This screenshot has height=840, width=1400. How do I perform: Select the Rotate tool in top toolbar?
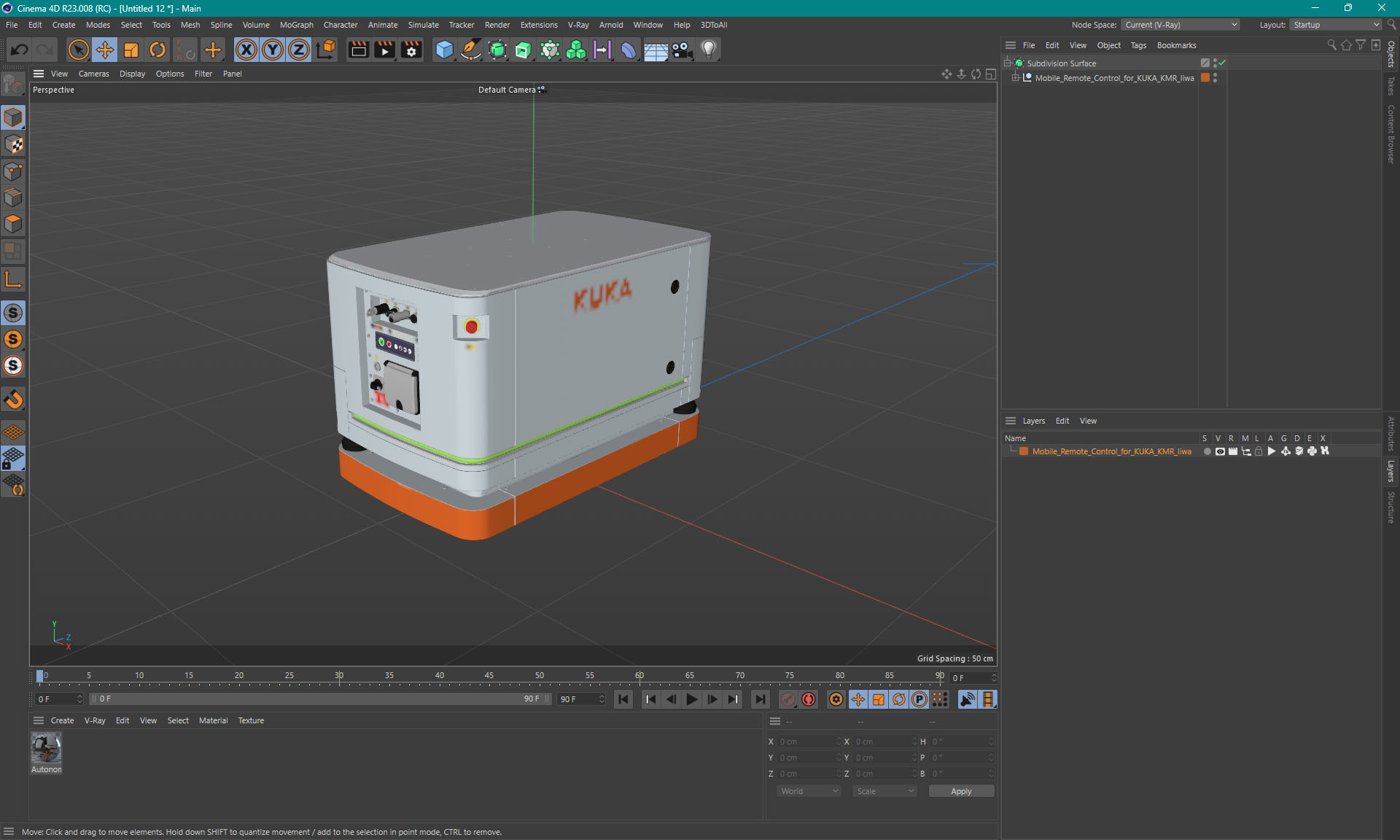click(157, 50)
